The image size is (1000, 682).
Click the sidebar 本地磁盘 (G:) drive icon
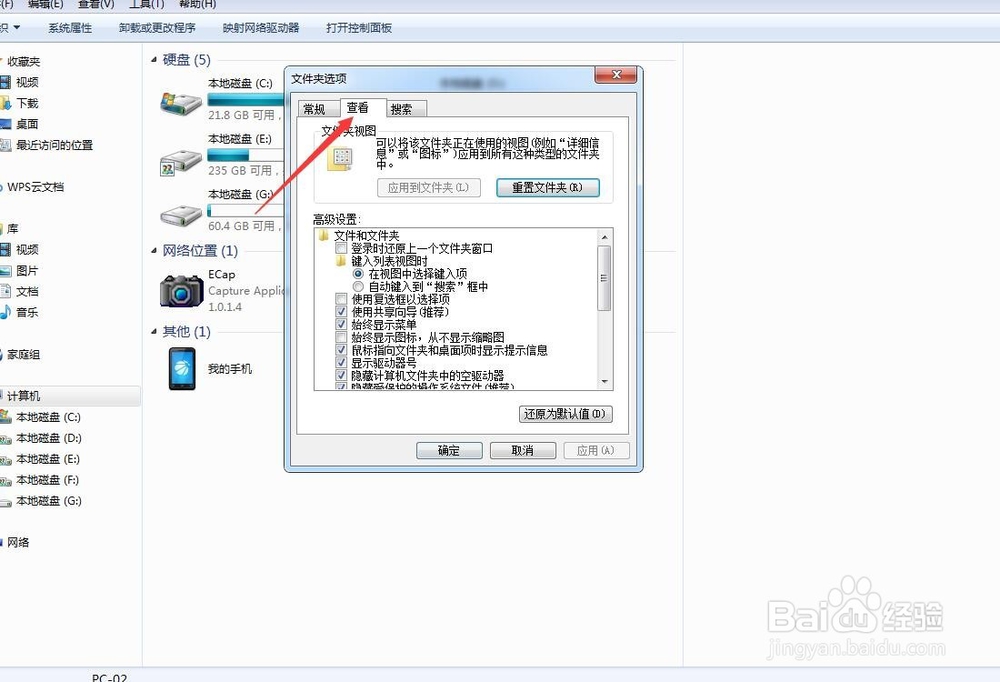5,501
